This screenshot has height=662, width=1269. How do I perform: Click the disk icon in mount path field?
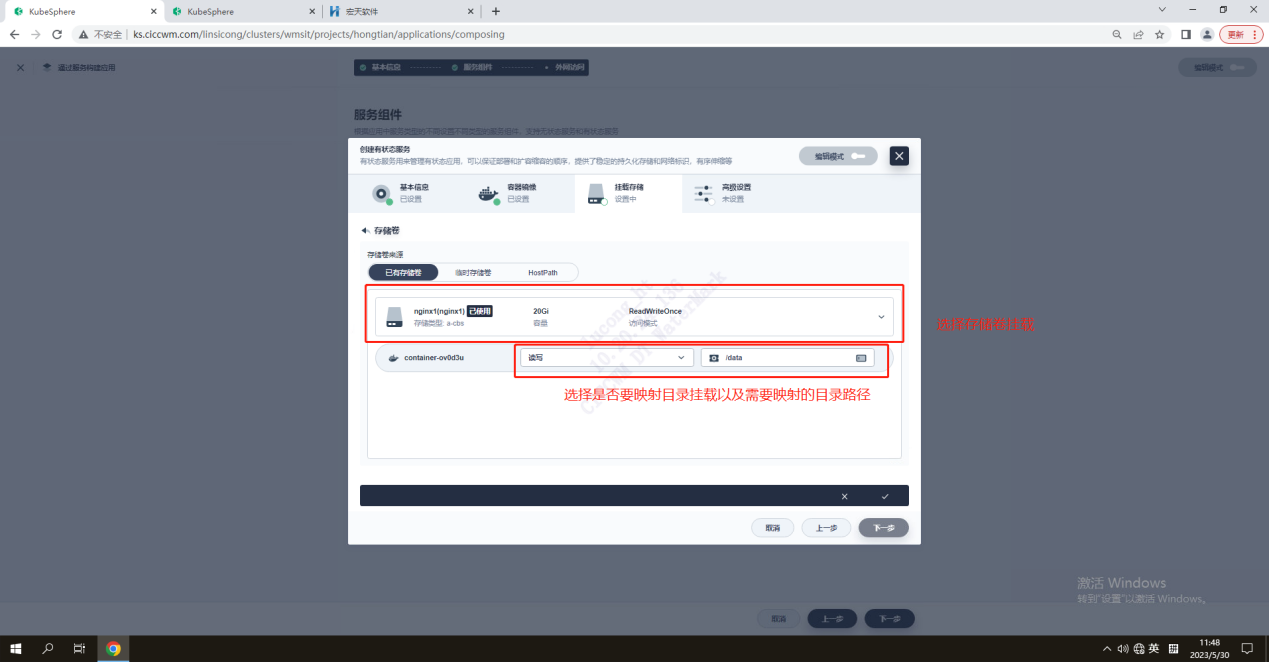click(714, 357)
